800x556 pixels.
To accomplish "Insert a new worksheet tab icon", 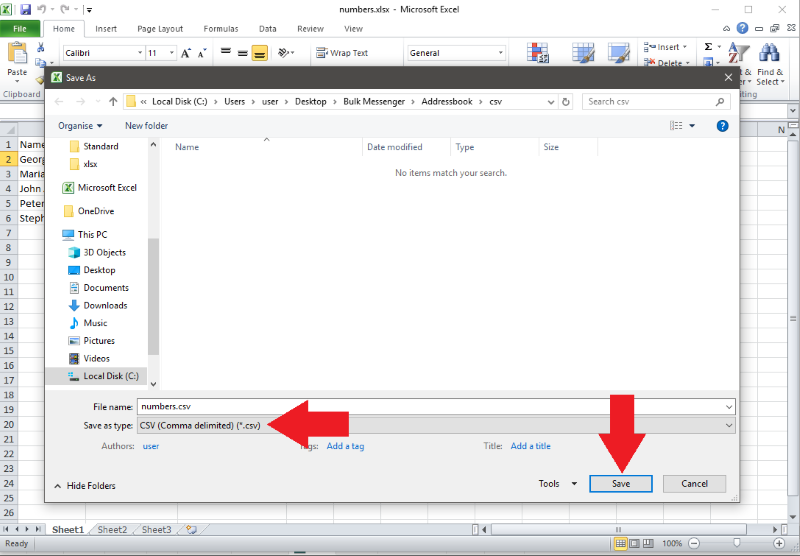I will click(191, 530).
